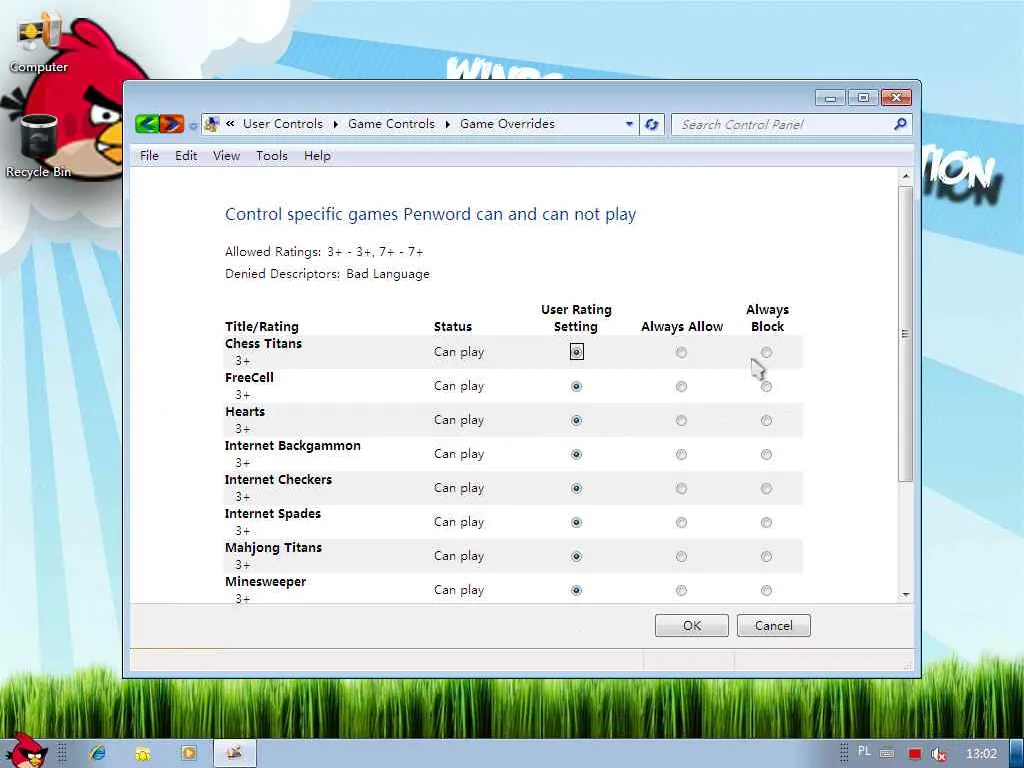Expand the double-chevron breadcrumb overflow
This screenshot has width=1024, height=768.
[230, 123]
